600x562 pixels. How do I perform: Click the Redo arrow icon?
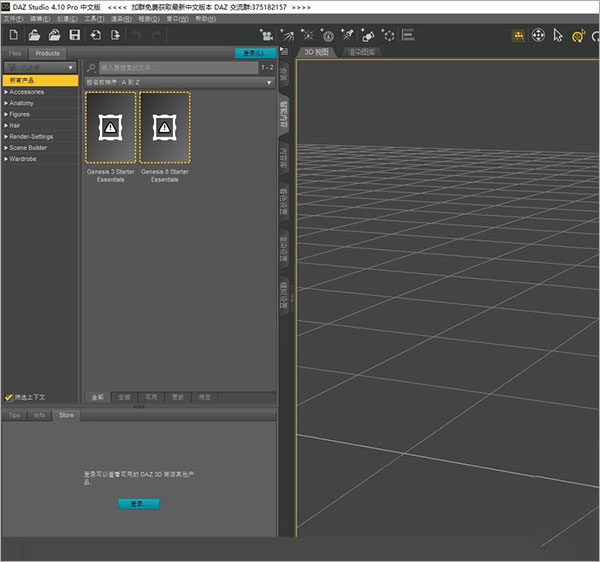(156, 35)
